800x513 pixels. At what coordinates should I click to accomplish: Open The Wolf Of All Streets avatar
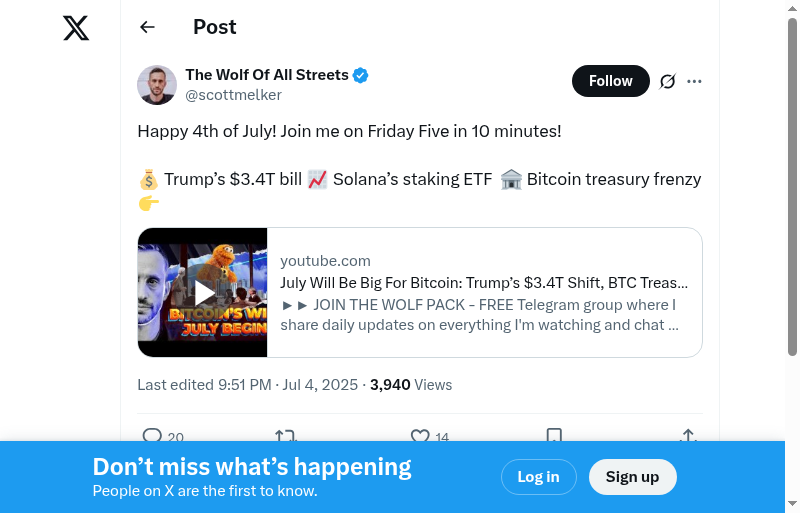point(157,85)
